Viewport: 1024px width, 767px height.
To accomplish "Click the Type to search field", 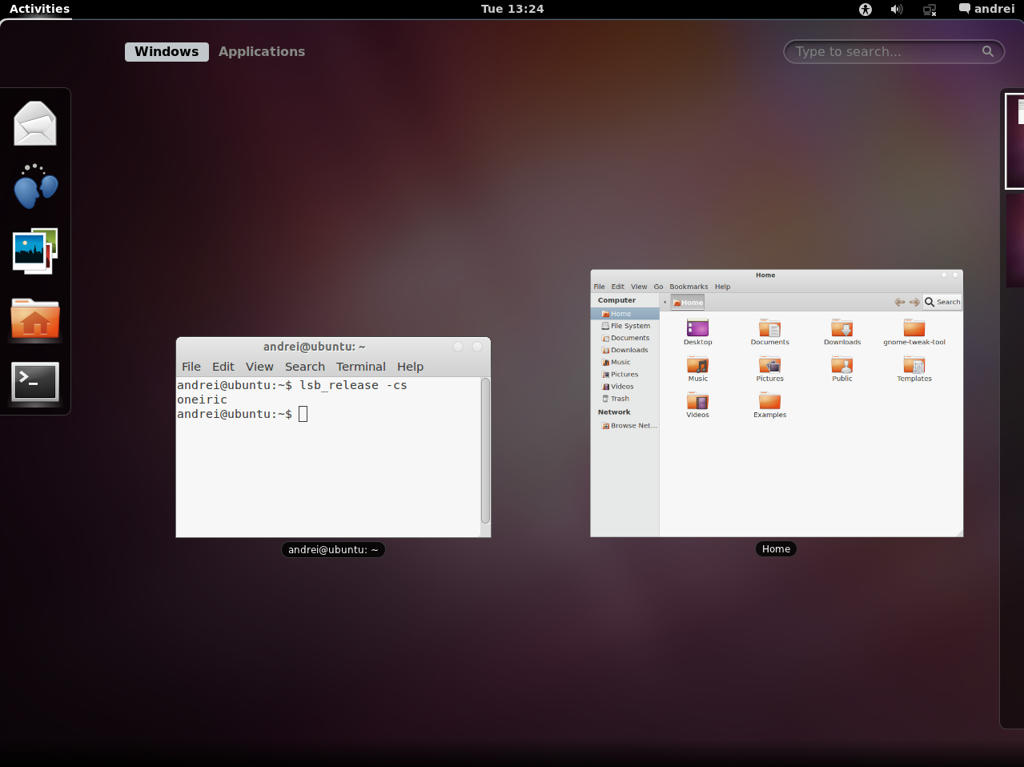I will pyautogui.click(x=893, y=52).
